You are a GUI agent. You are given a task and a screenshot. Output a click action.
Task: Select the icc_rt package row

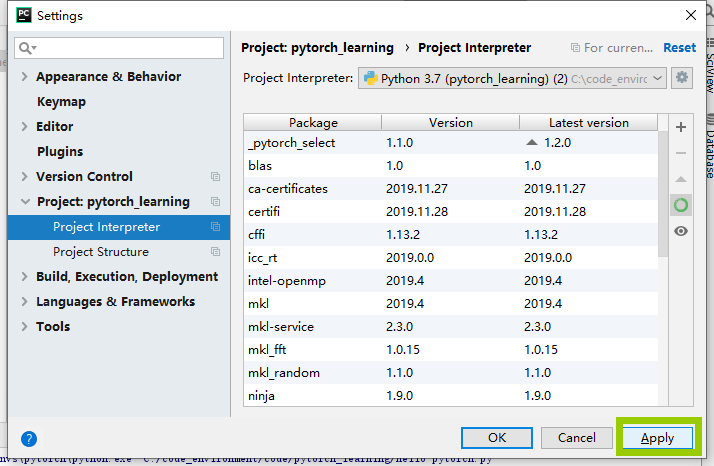(451, 258)
